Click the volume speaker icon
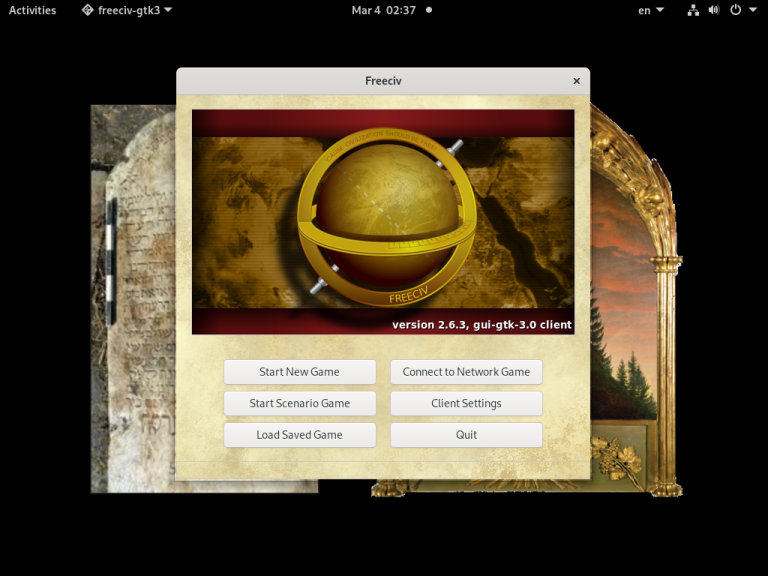 [x=714, y=10]
